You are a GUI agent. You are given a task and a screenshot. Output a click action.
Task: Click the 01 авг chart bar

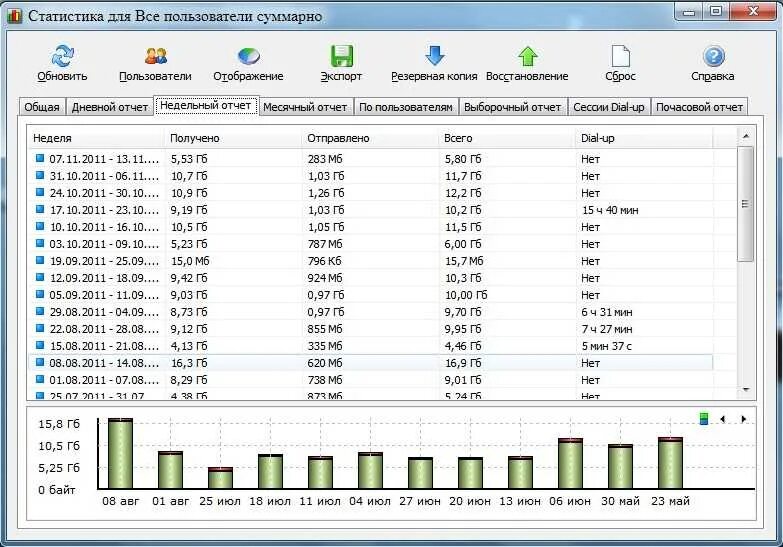(170, 470)
